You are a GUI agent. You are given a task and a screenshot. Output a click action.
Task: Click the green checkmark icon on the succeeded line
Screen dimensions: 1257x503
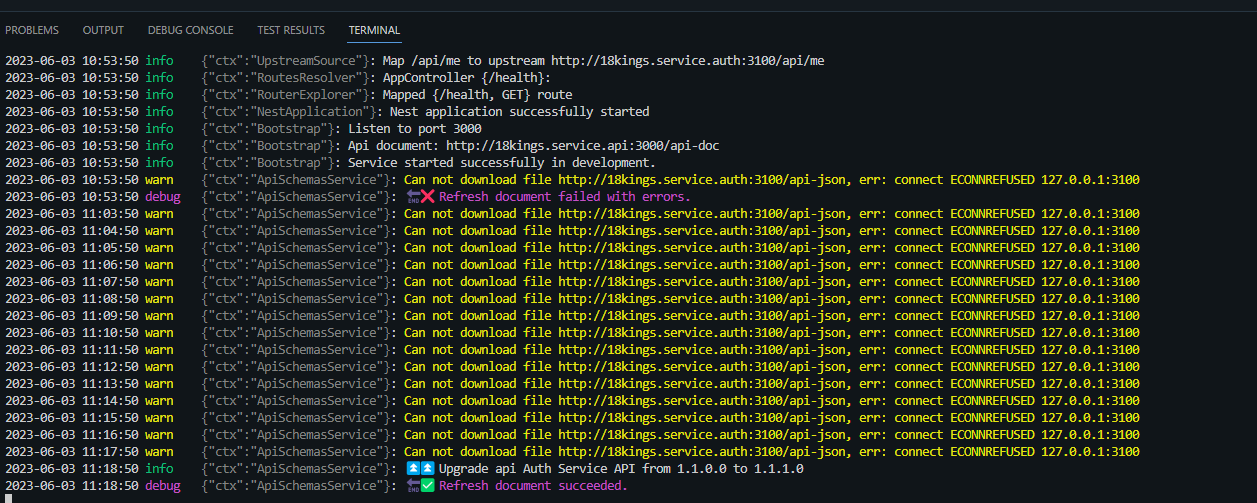click(428, 486)
